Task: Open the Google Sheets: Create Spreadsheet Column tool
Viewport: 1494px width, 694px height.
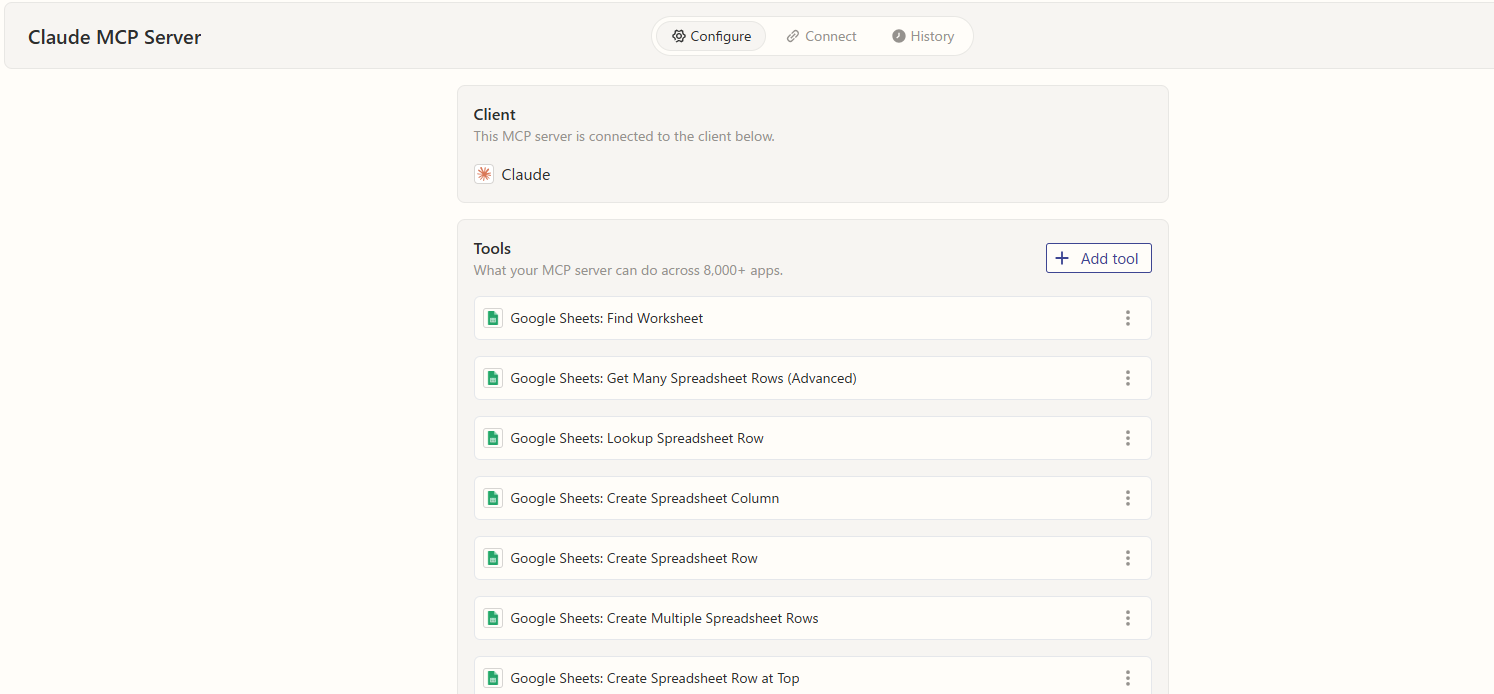Action: (813, 498)
